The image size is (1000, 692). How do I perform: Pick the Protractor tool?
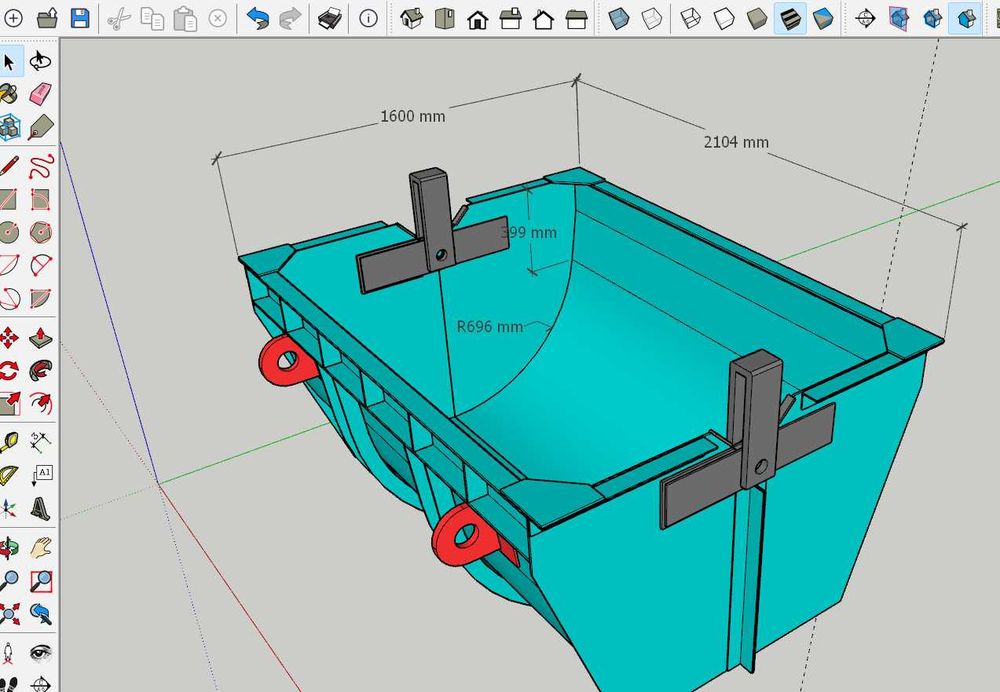(9, 475)
